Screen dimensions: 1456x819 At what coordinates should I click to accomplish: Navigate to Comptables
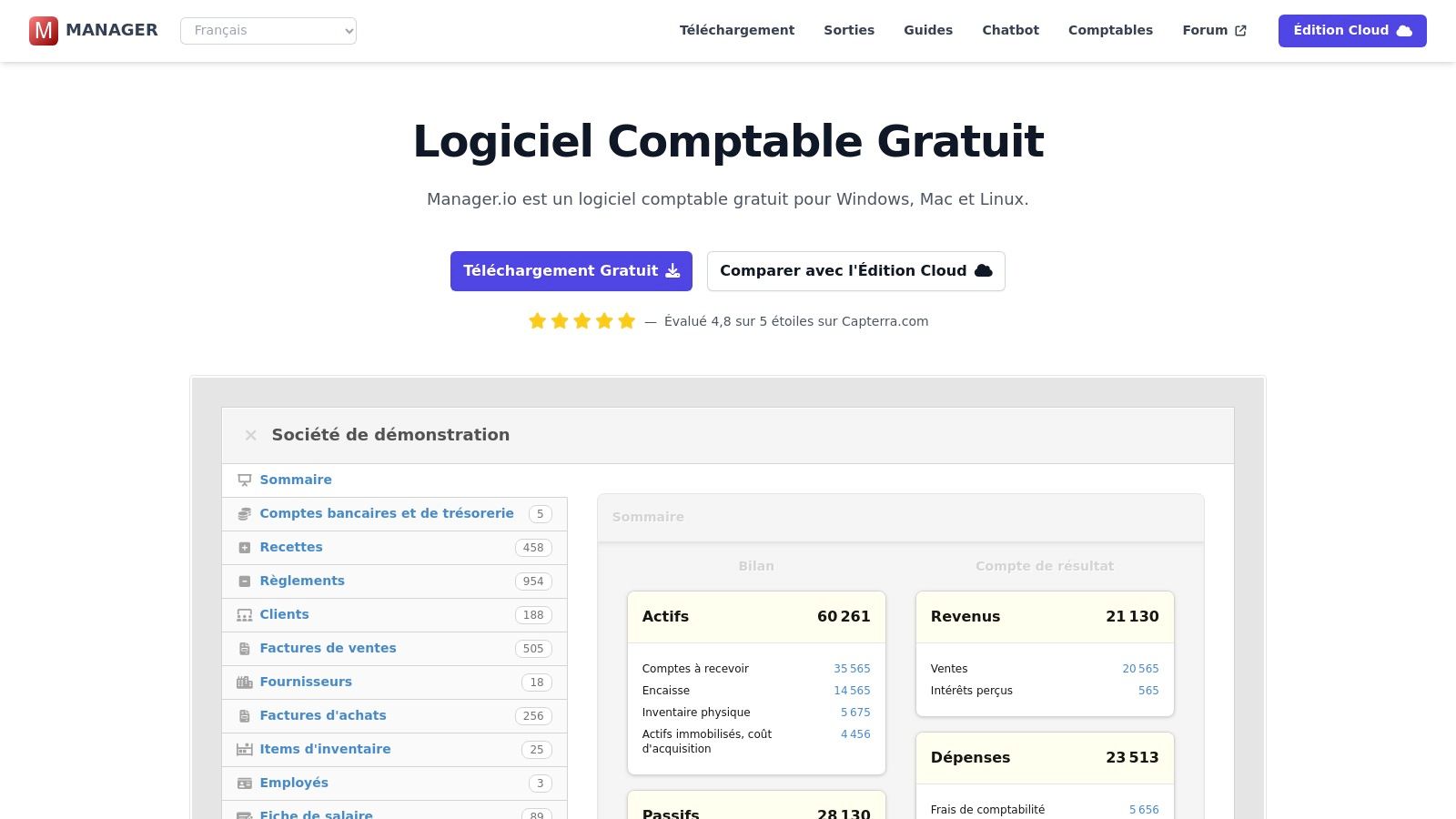point(1110,30)
